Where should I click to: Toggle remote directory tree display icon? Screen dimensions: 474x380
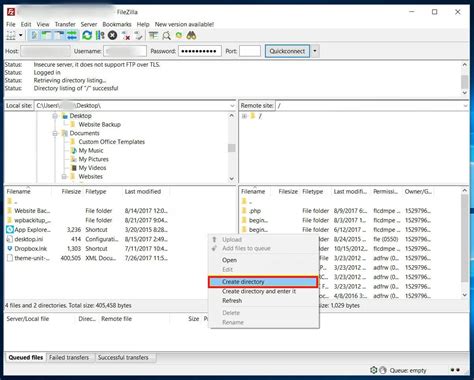click(59, 35)
